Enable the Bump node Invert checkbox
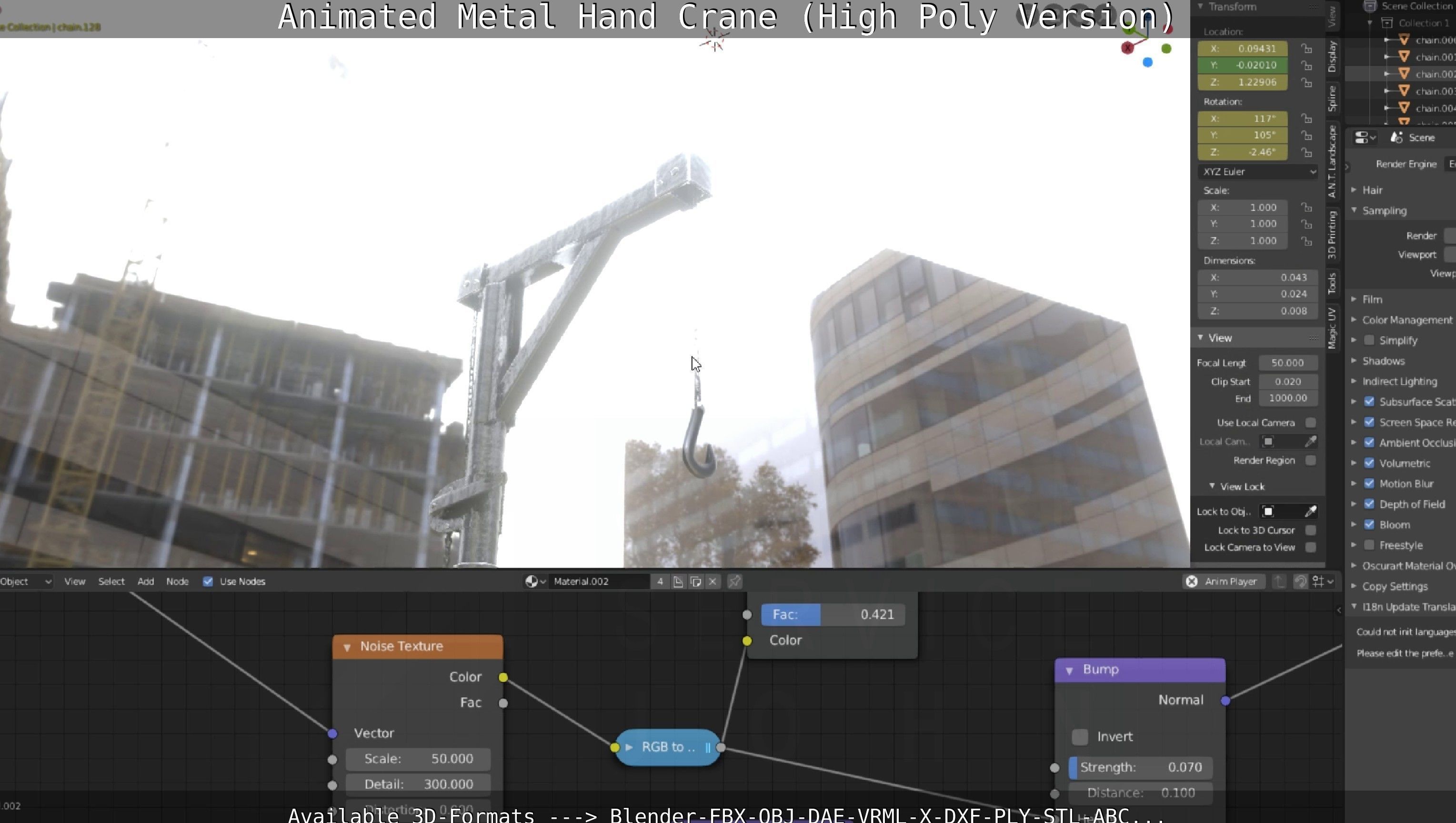The height and width of the screenshot is (823, 1456). pos(1080,736)
